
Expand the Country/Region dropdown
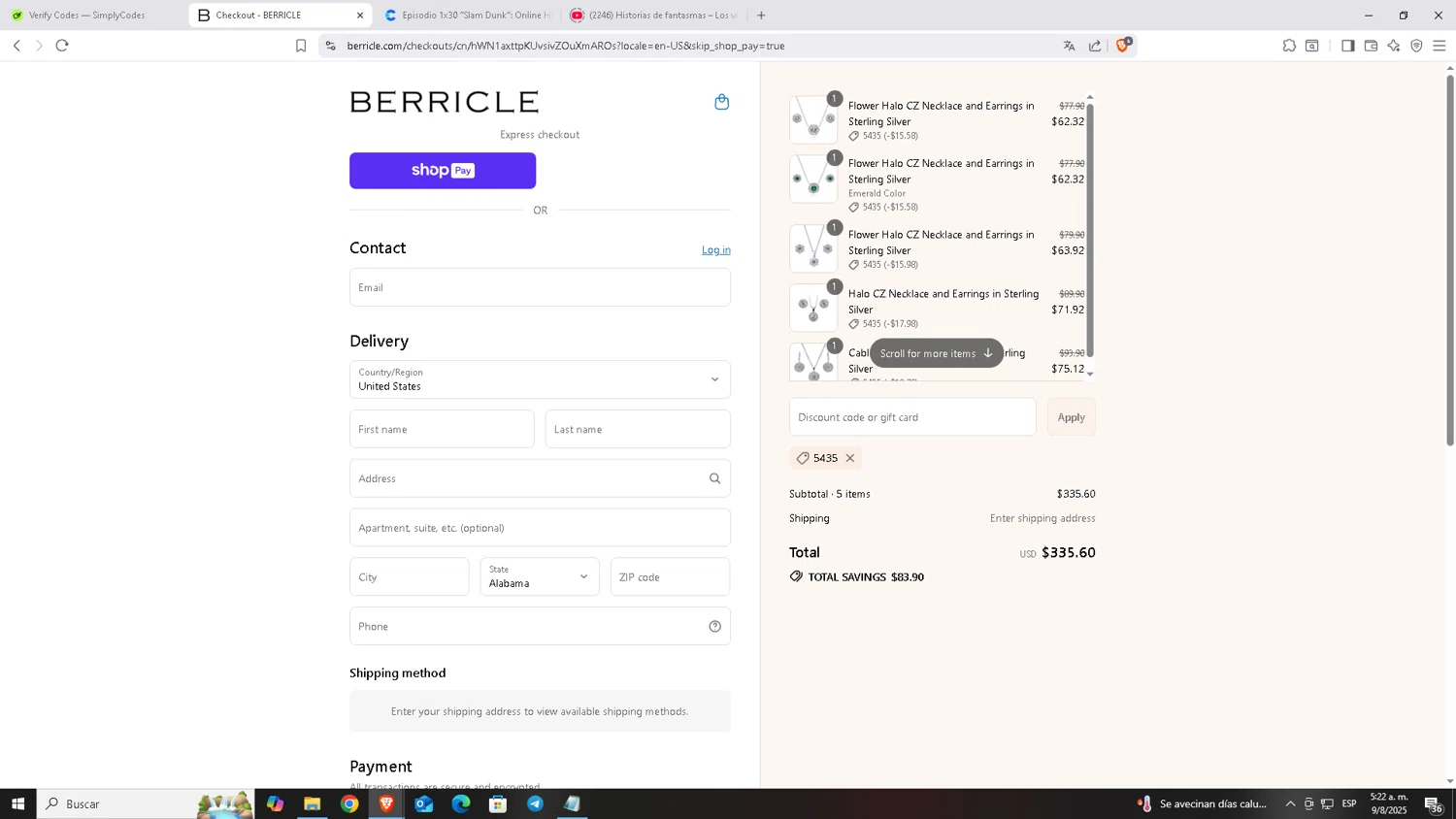(540, 379)
